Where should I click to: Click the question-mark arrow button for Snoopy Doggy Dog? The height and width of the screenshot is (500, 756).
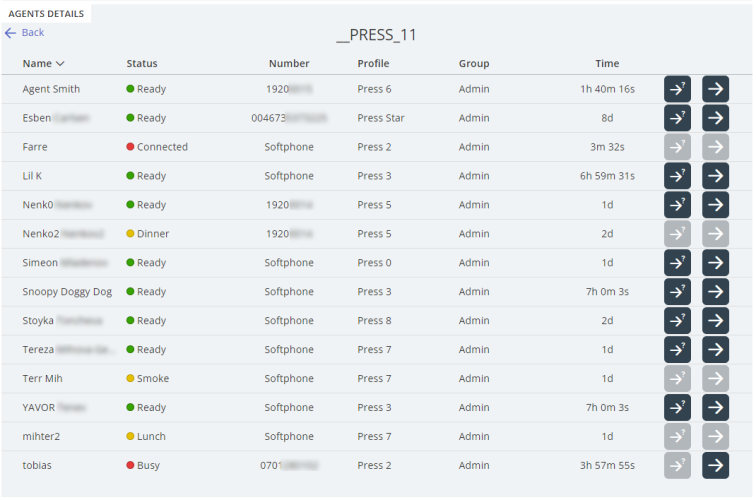677,292
